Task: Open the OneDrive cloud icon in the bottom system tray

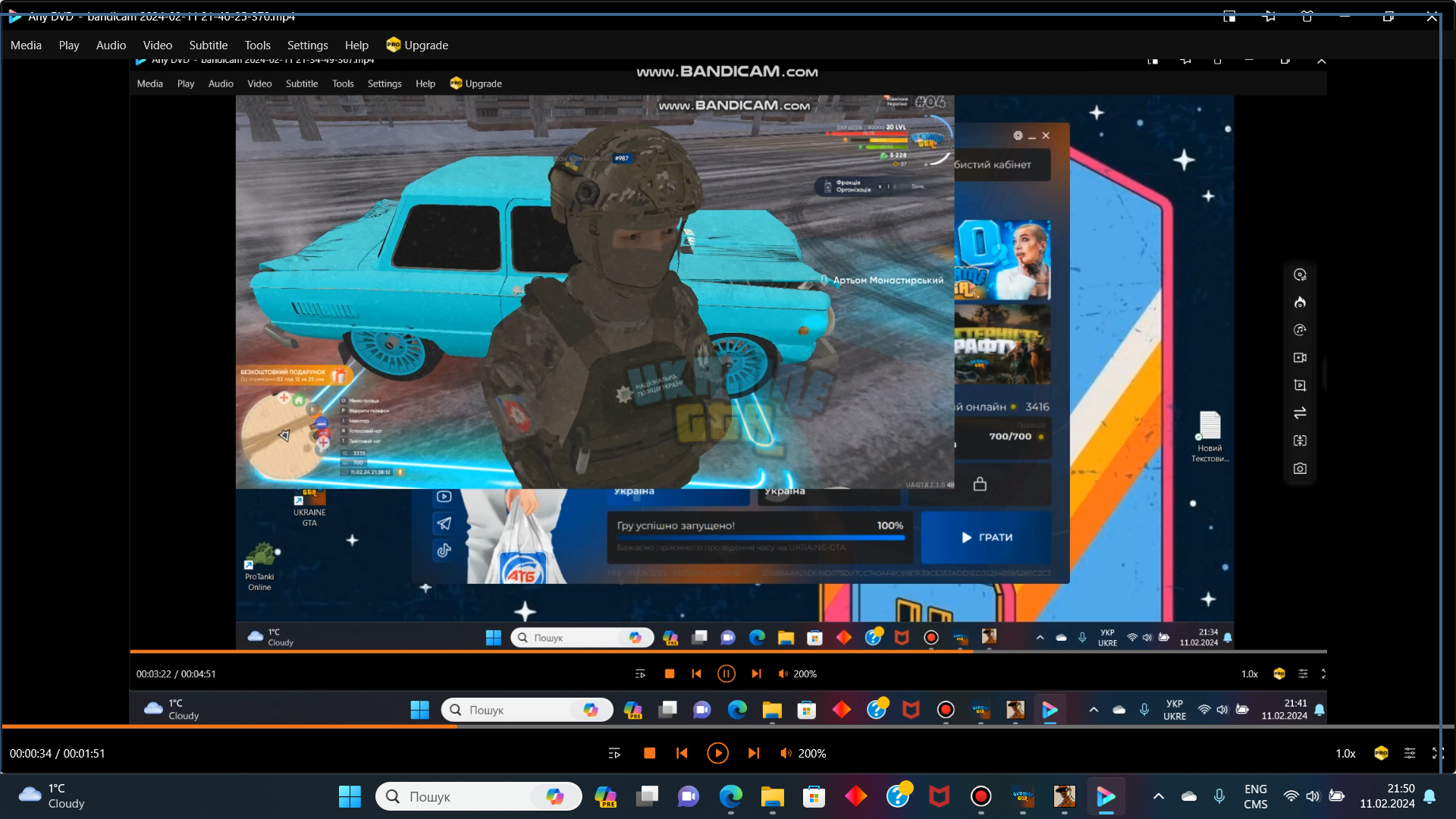Action: click(x=1188, y=797)
